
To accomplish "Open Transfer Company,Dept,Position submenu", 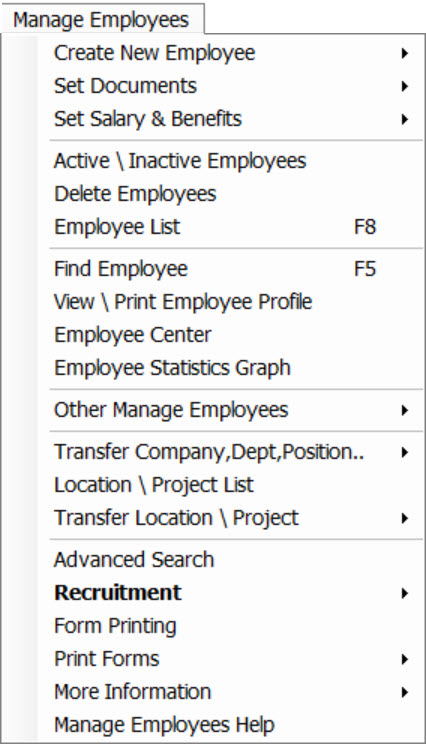I will 231,452.
